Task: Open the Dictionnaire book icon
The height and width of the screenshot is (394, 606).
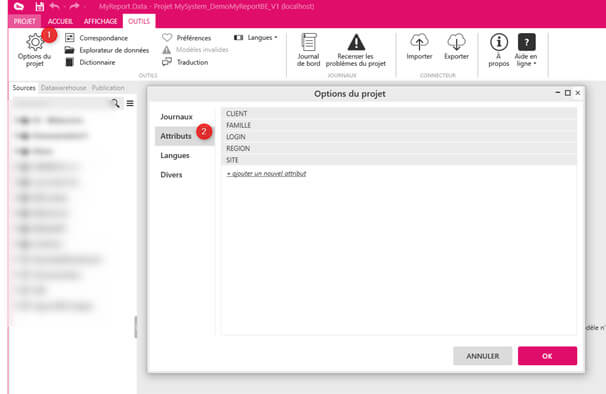Action: click(70, 62)
